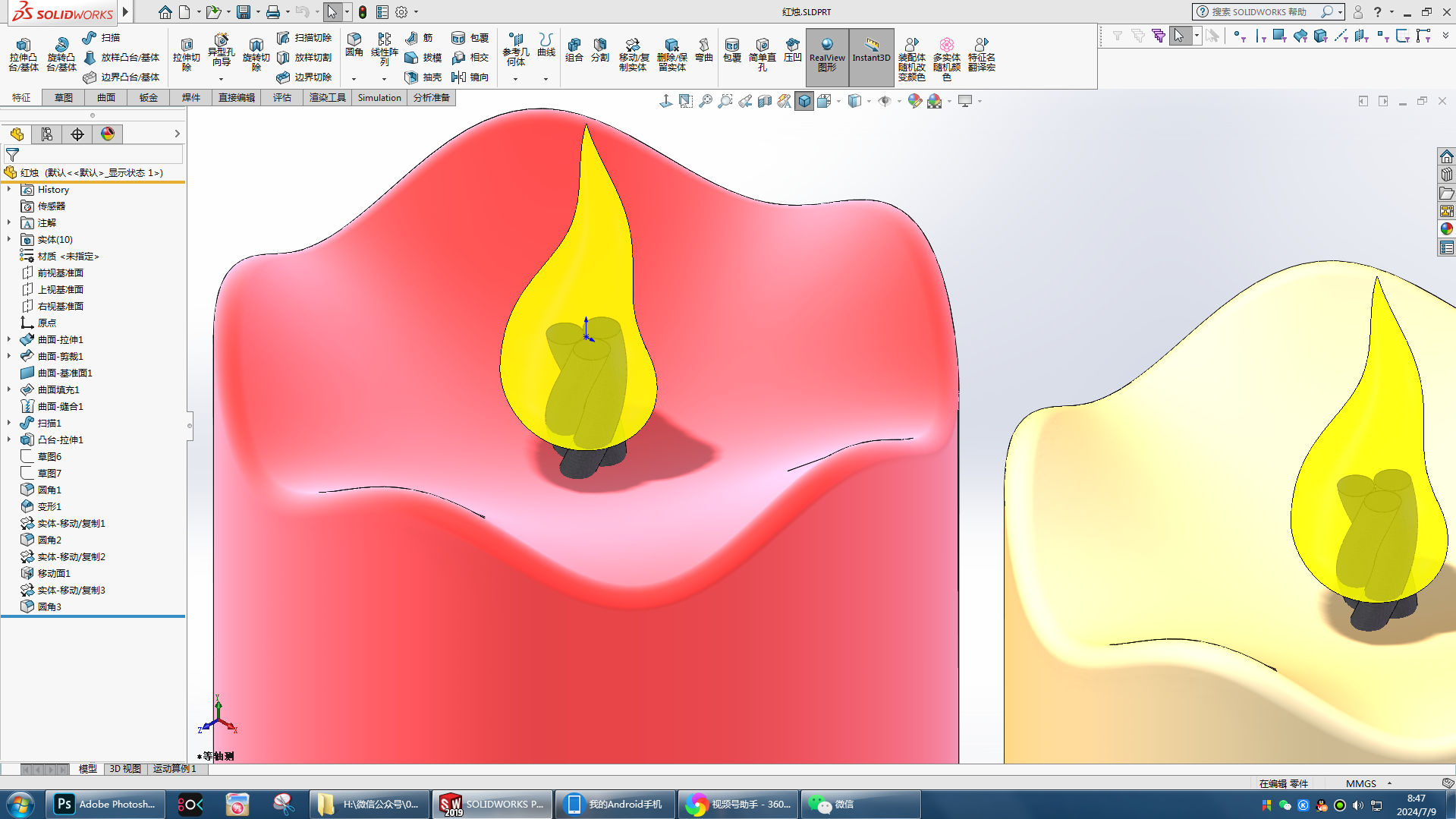
Task: Choose the 扫描 sweep feature tool
Action: pos(102,37)
